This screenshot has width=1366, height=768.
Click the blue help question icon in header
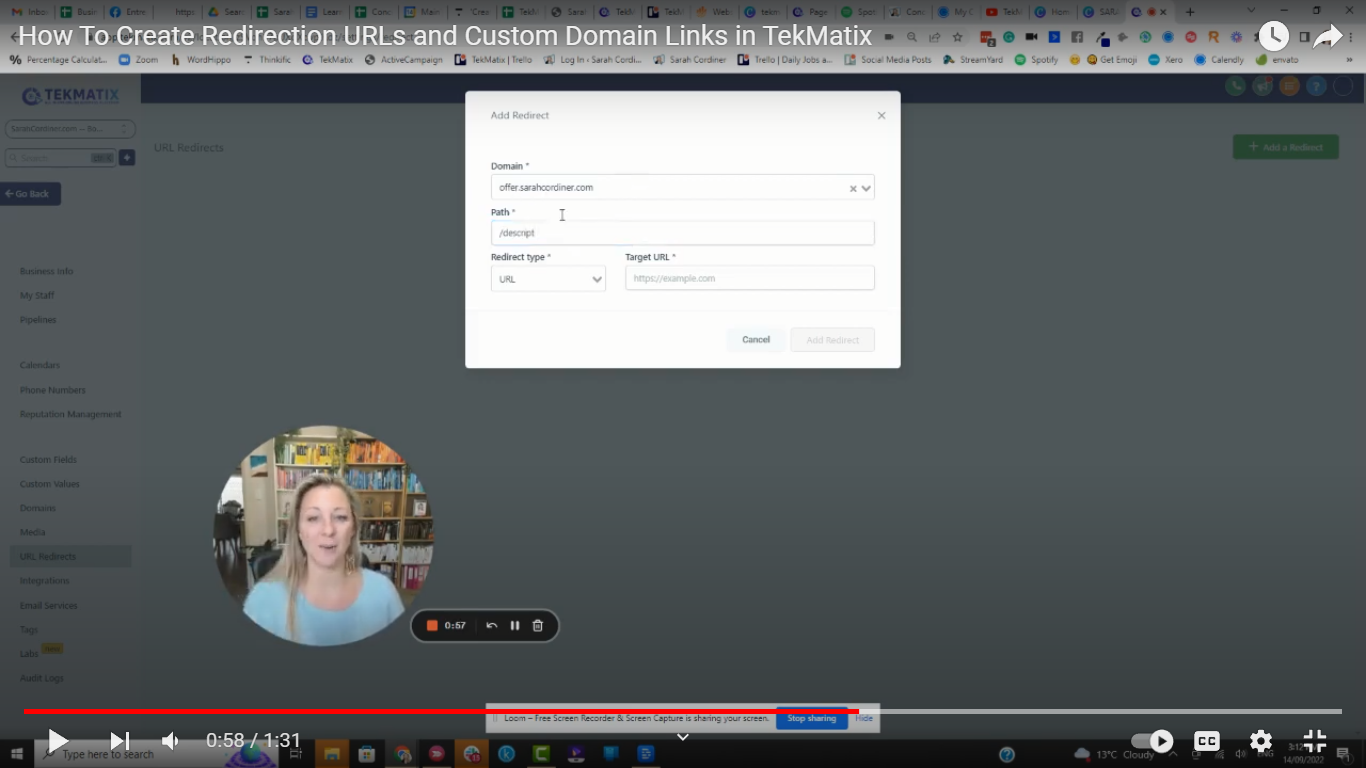coord(1316,86)
